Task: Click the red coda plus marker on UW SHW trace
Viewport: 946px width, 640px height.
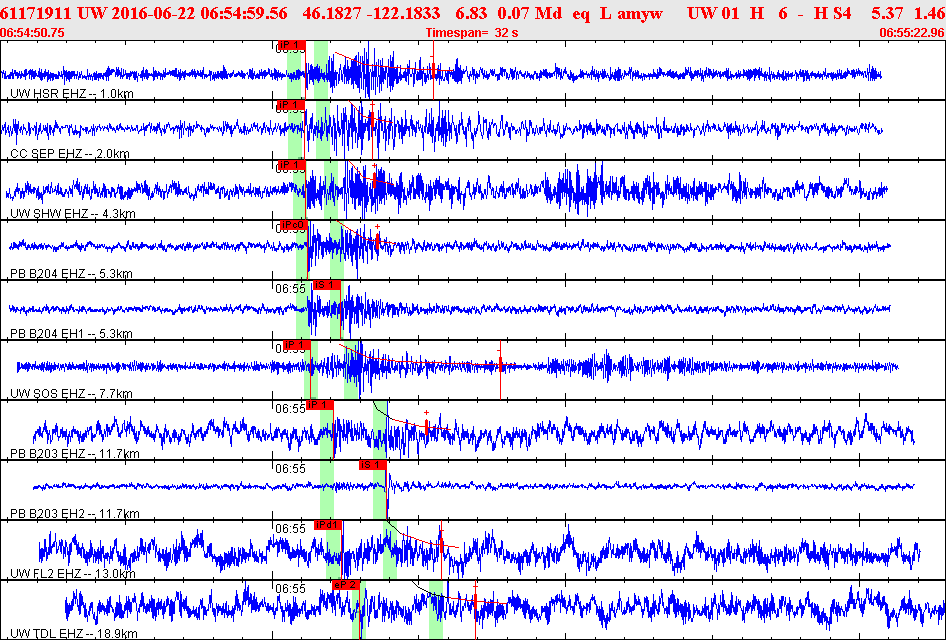Action: coord(375,165)
